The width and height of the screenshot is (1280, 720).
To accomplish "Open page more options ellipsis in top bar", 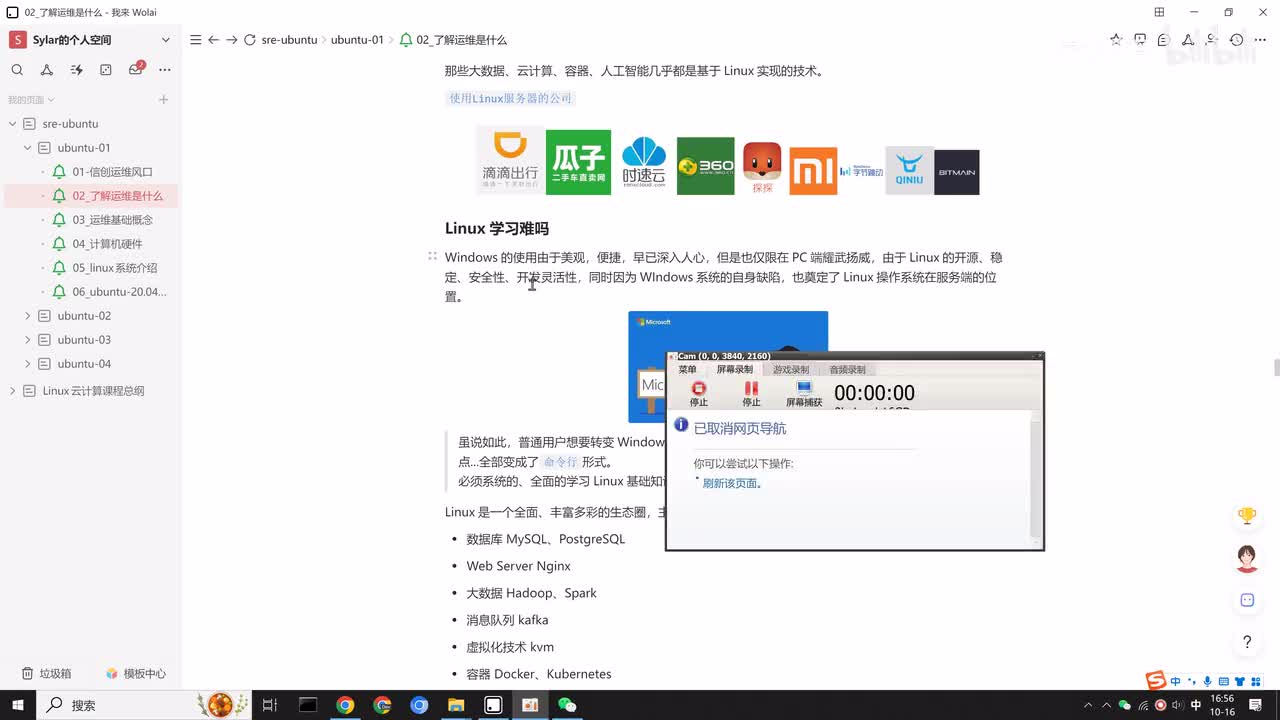I will tap(1261, 40).
